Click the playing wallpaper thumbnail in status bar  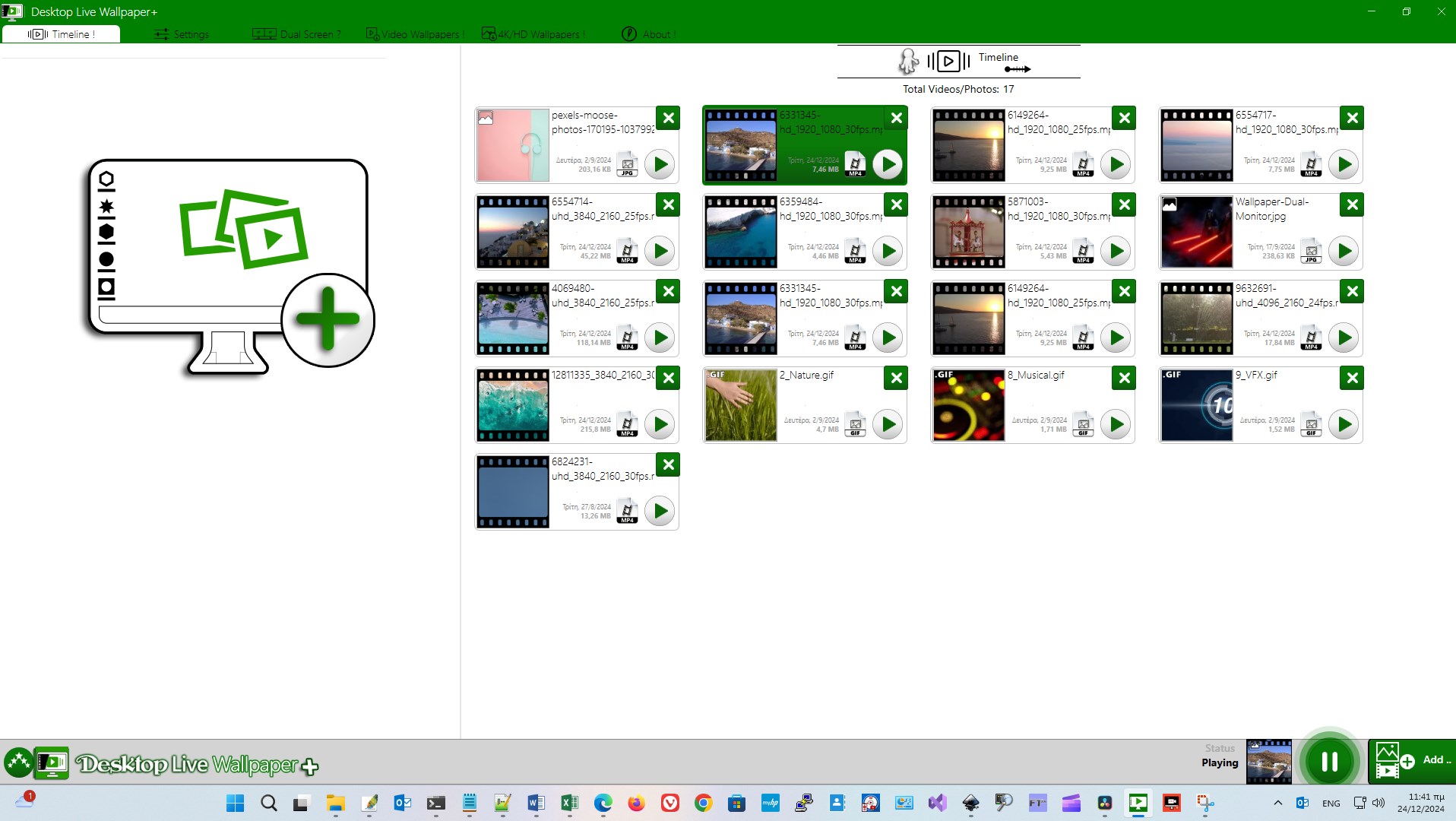click(1268, 761)
